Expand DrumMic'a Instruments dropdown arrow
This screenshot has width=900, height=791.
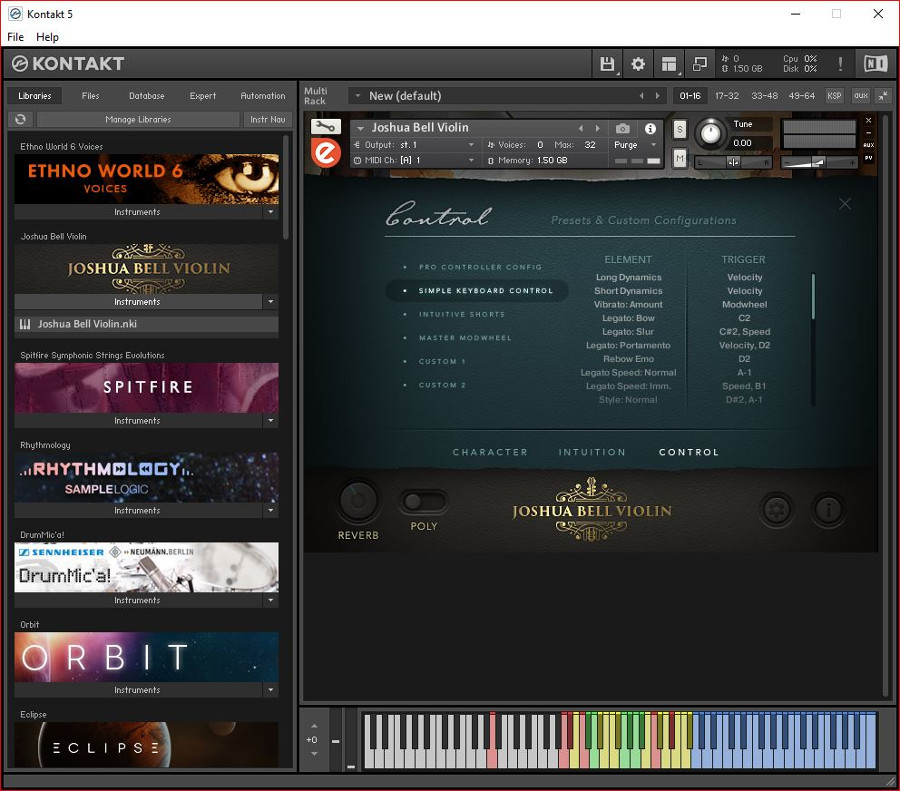[270, 600]
